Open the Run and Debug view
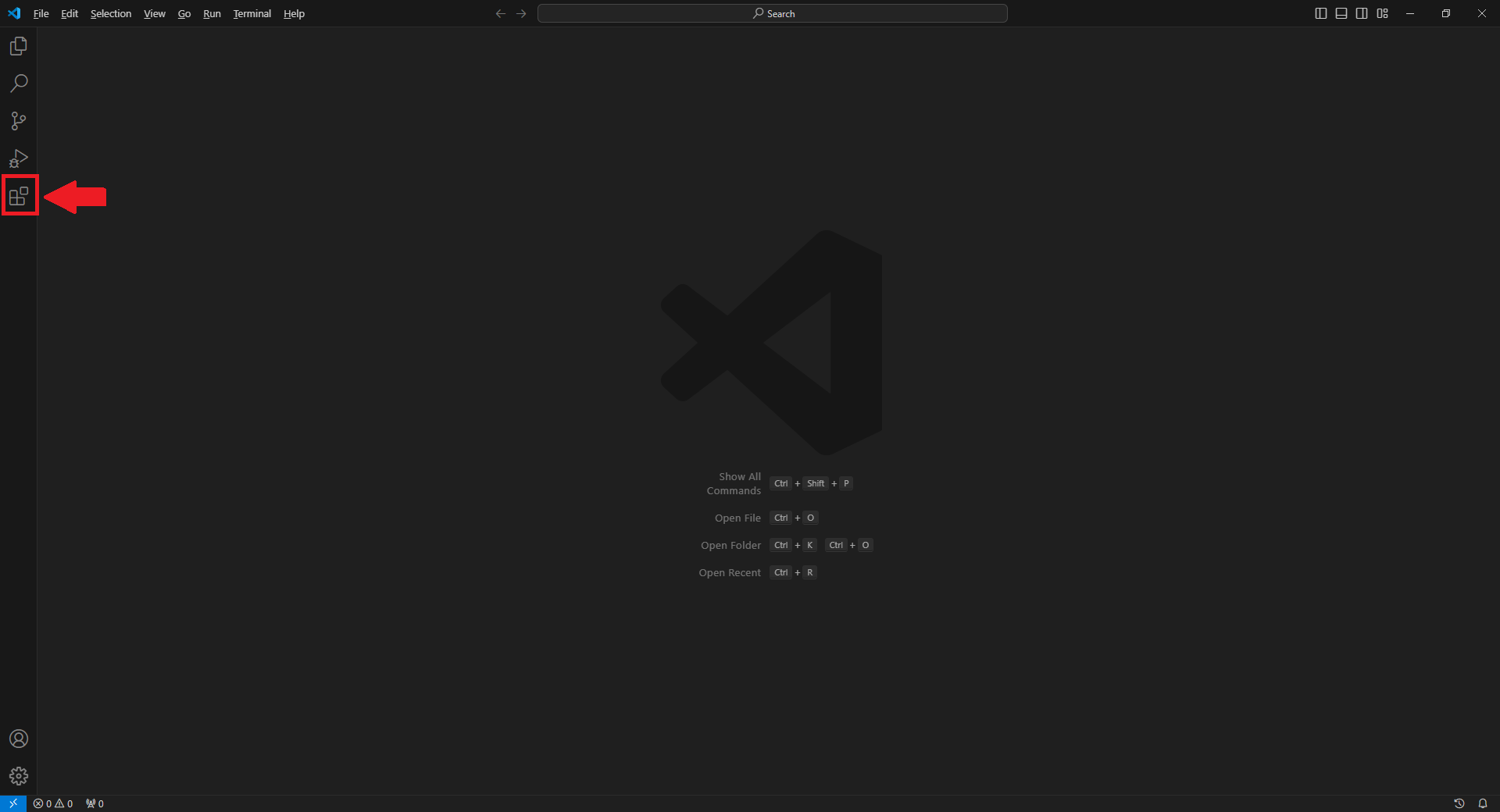This screenshot has height=812, width=1500. pyautogui.click(x=19, y=158)
